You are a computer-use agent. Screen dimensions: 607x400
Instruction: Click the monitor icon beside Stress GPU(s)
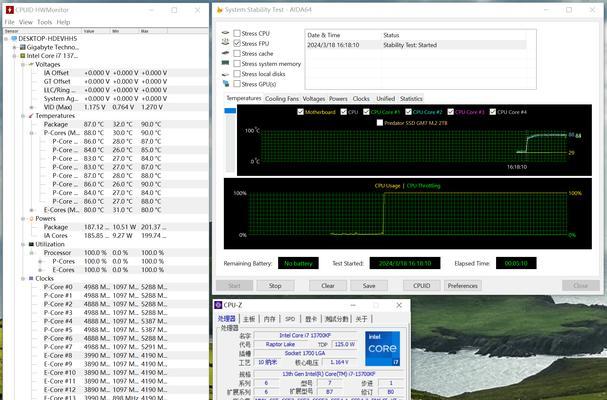(226, 84)
